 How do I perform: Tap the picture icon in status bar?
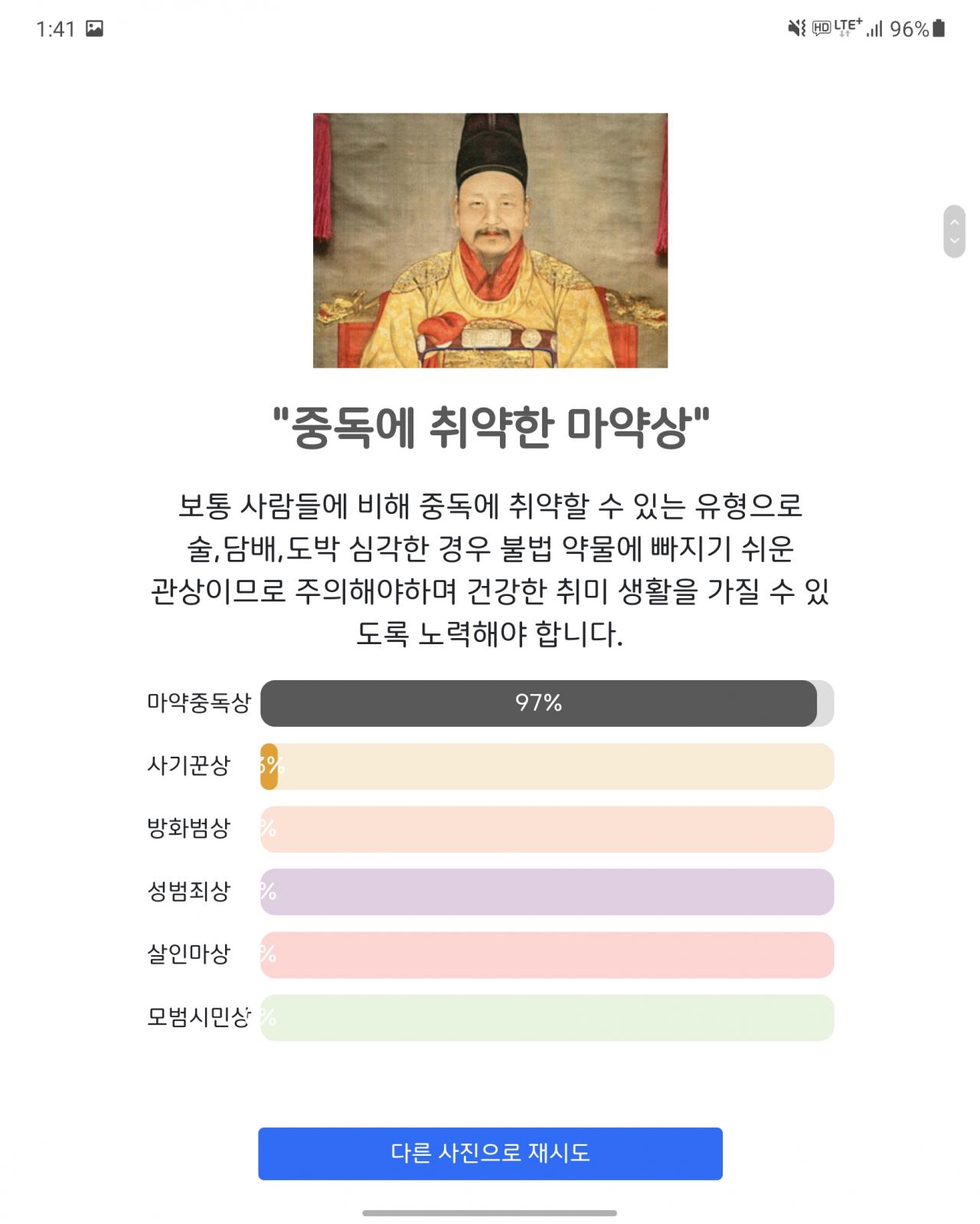click(x=94, y=29)
